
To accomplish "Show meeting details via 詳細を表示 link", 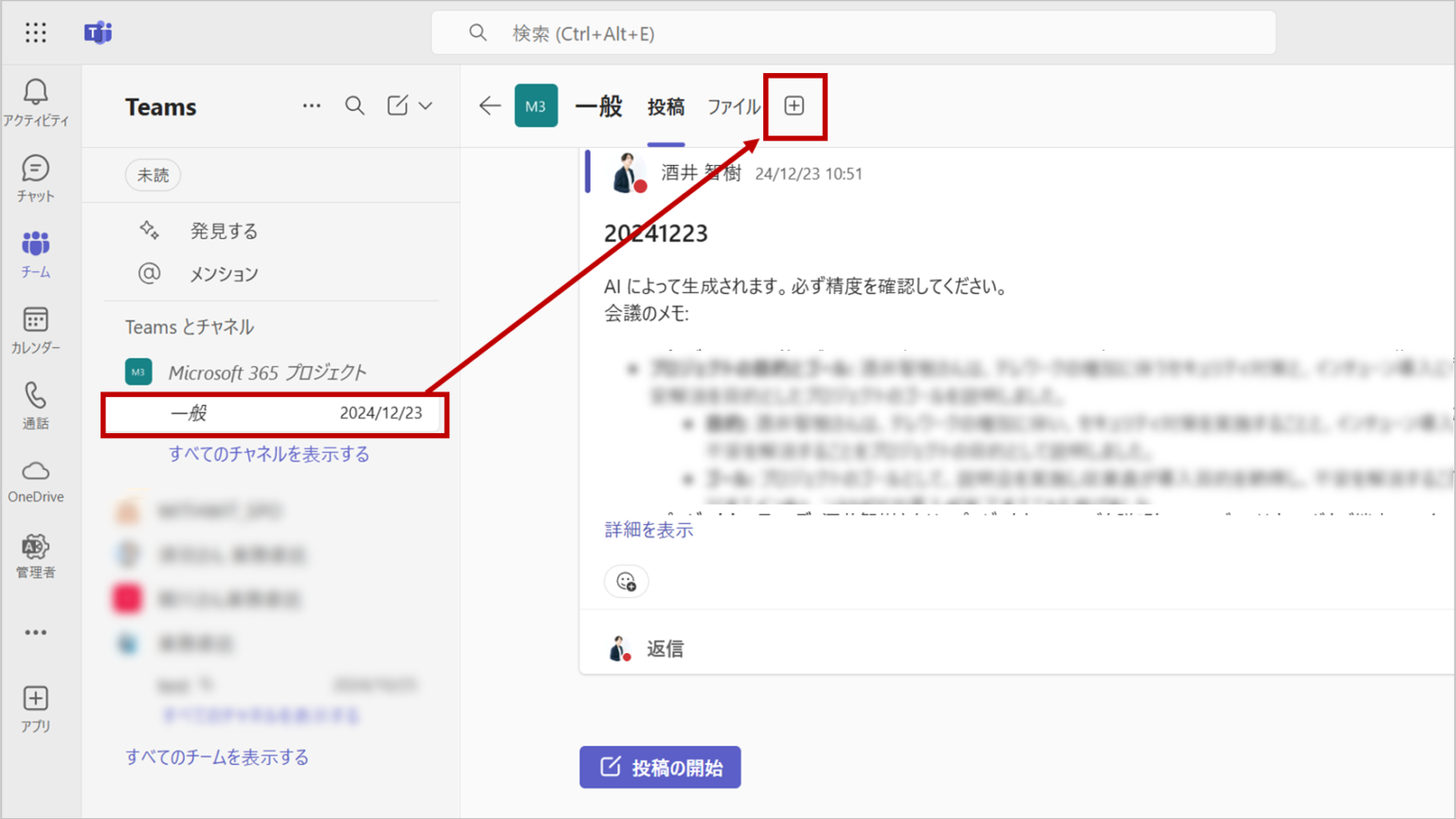I will (x=647, y=529).
